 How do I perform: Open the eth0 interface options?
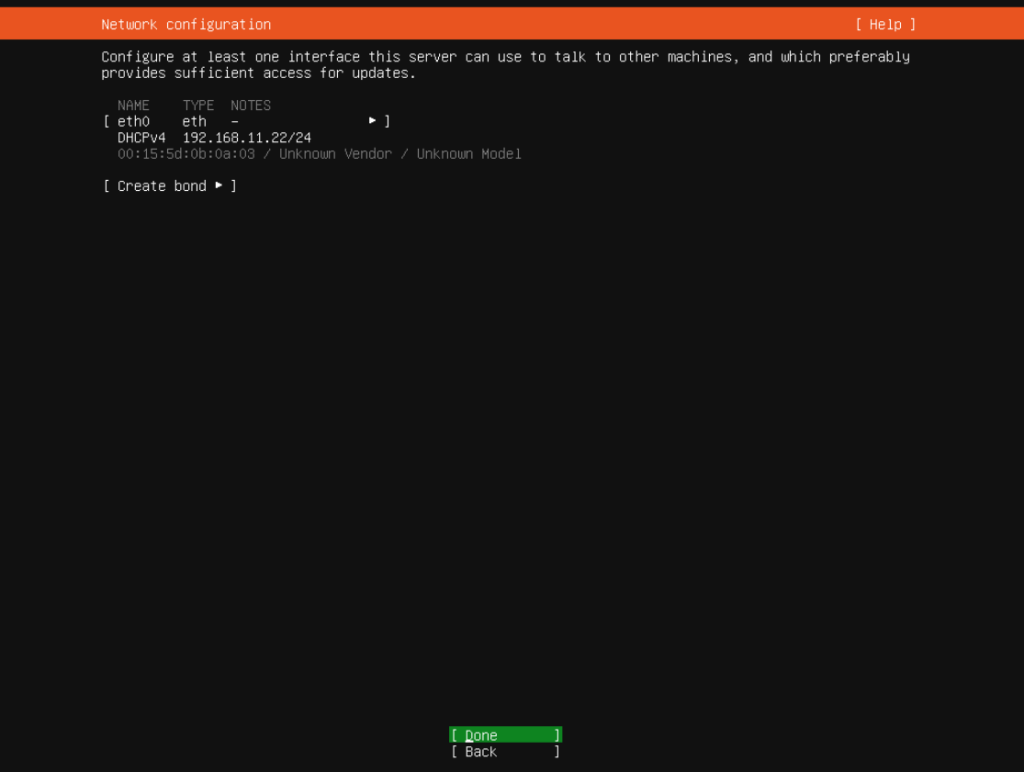click(133, 121)
